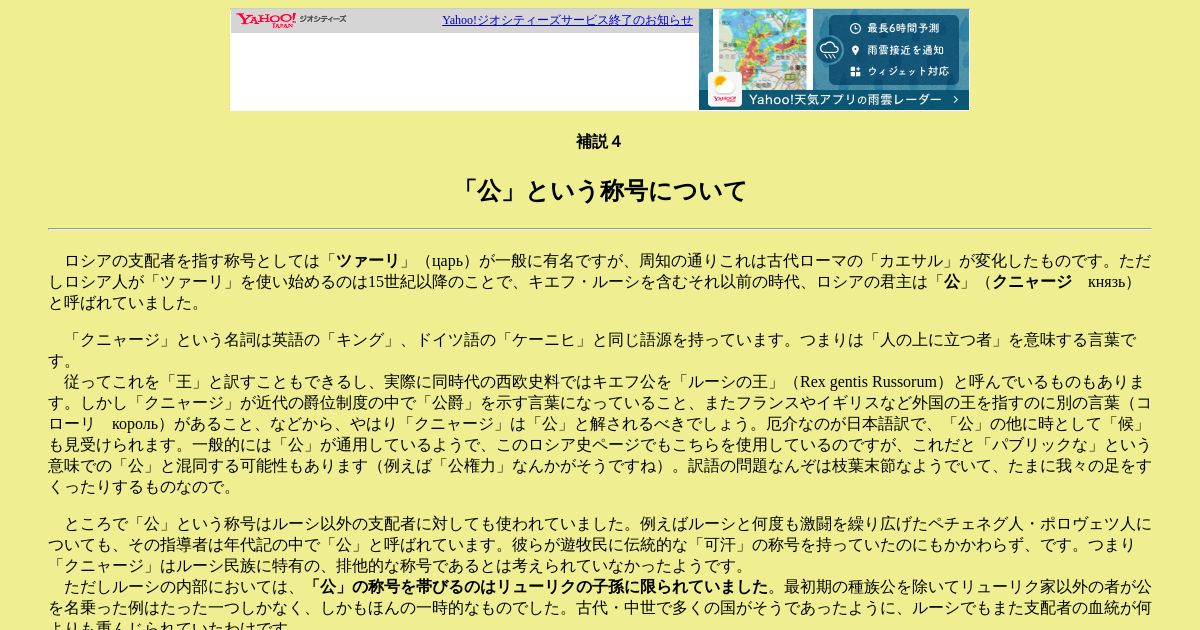Click the Russian word король in the text
The width and height of the screenshot is (1200, 630).
[136, 424]
